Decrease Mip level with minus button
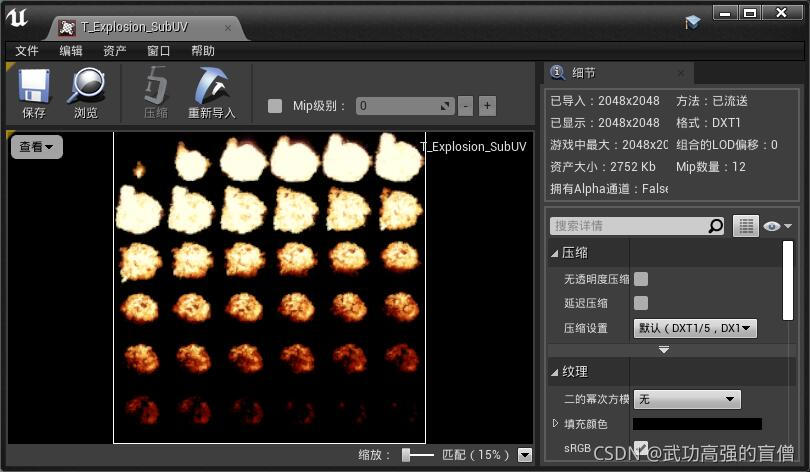 pyautogui.click(x=465, y=106)
